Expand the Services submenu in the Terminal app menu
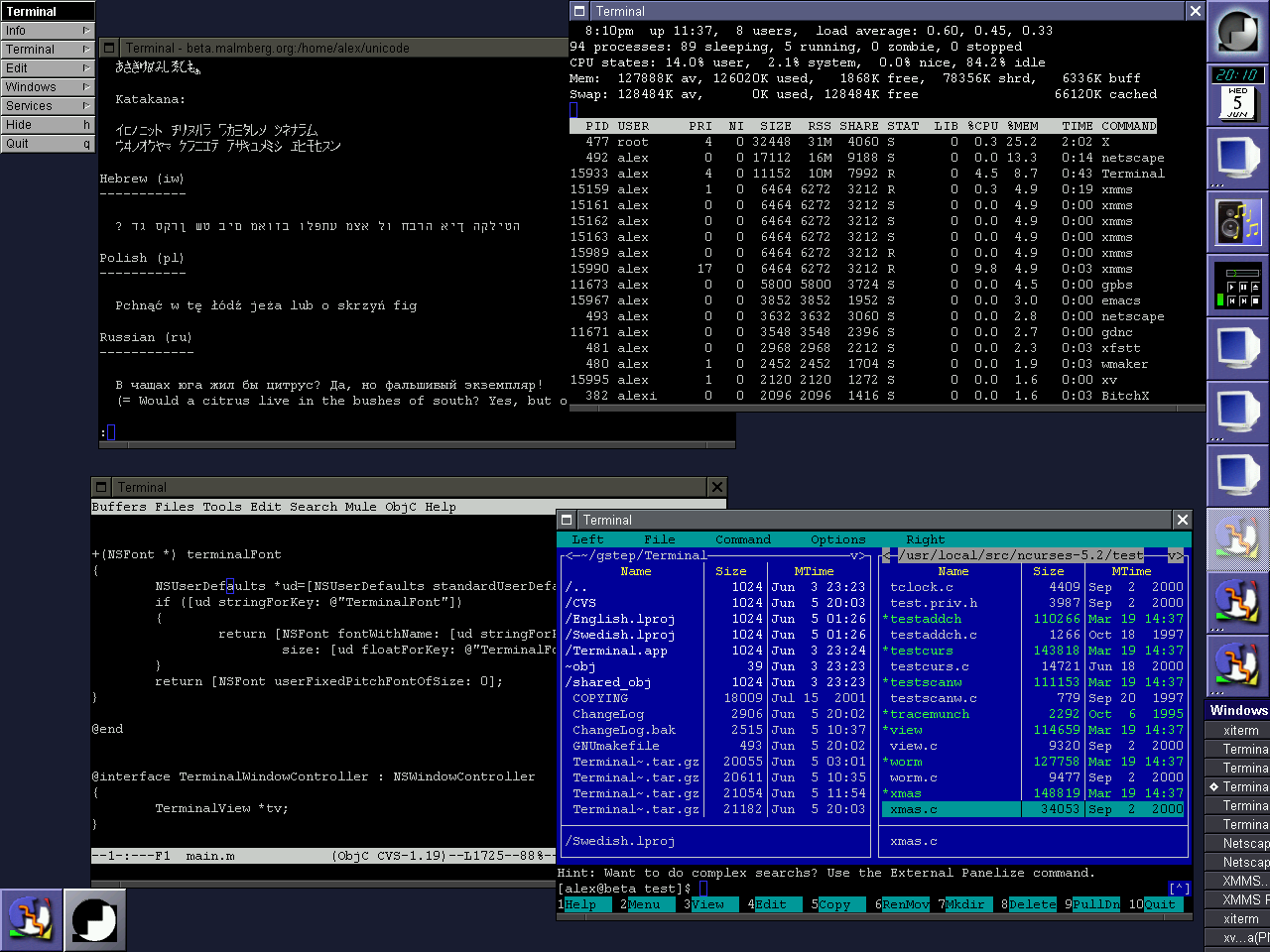The image size is (1270, 952). click(47, 105)
